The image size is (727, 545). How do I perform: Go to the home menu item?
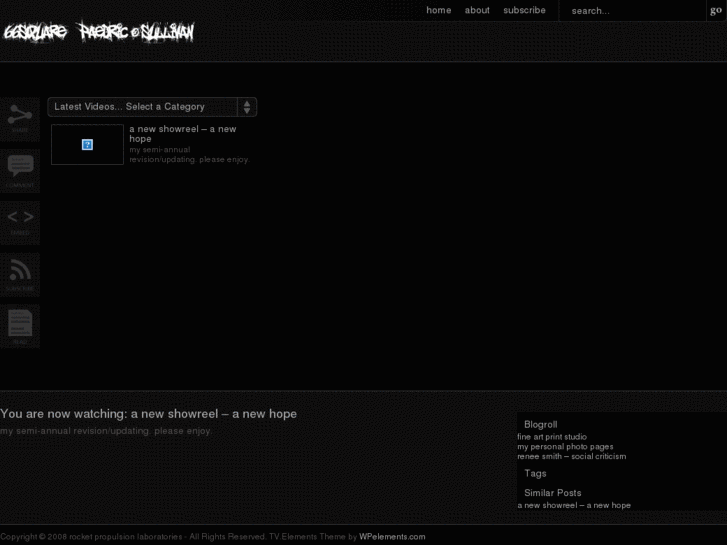point(439,10)
